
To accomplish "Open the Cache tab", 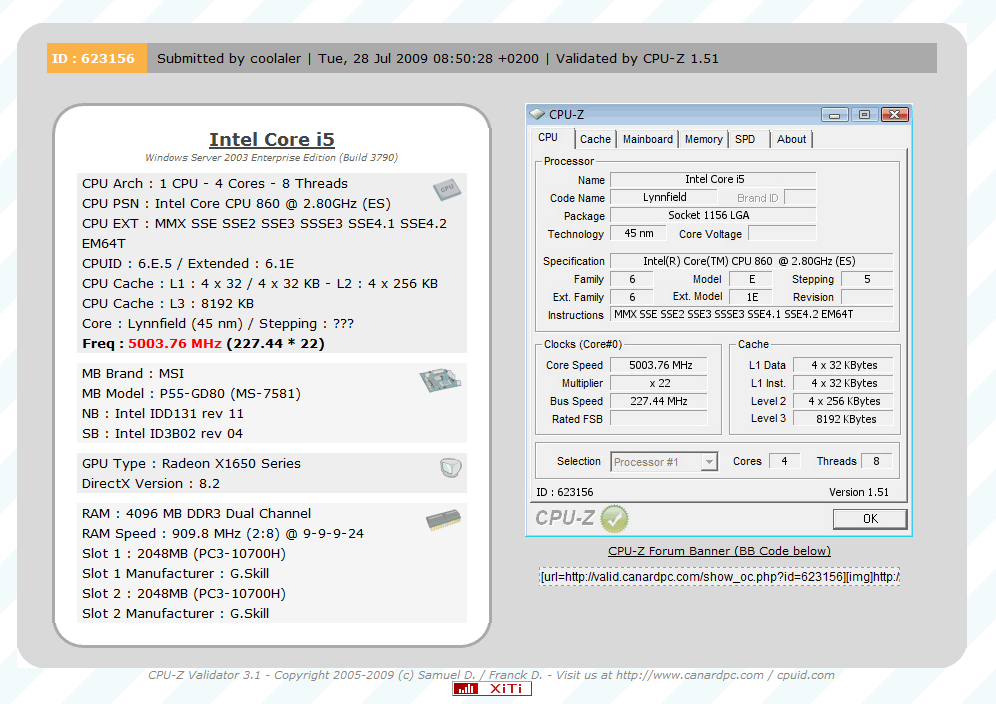I will coord(595,139).
